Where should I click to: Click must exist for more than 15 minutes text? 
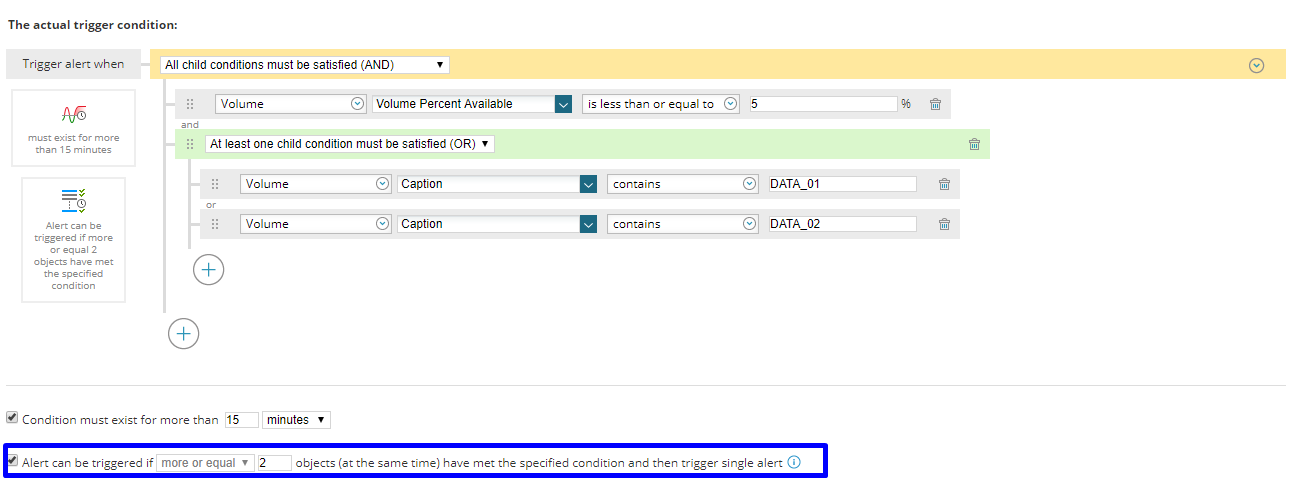pos(73,144)
